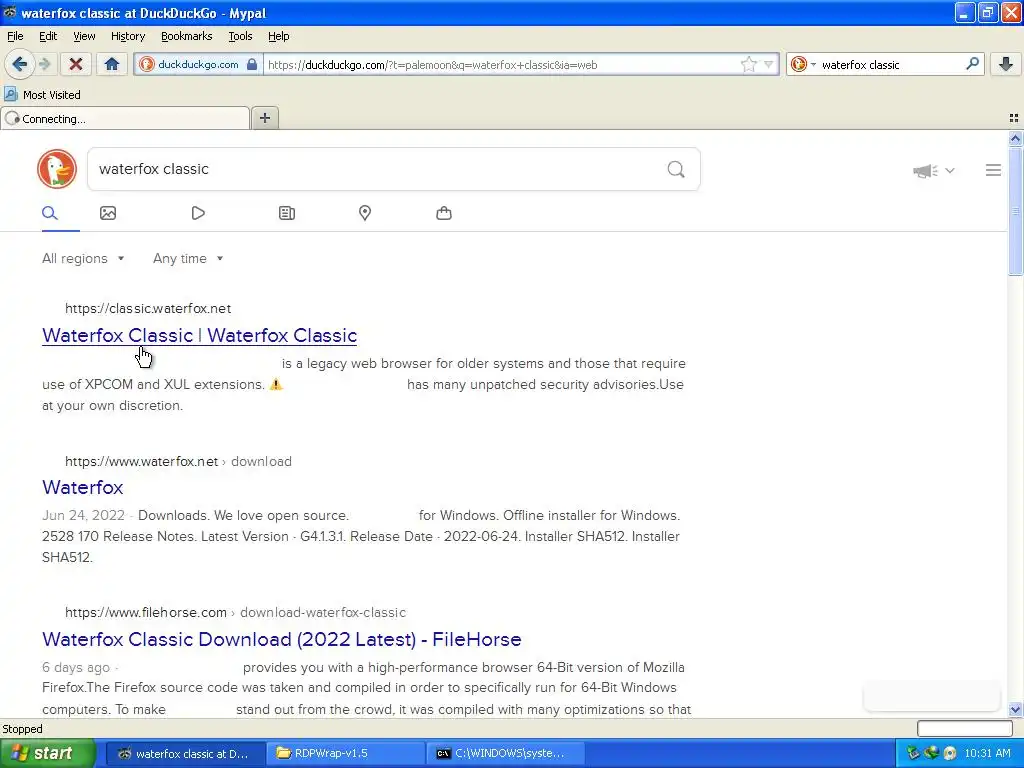Click the page scrollbar up arrow
Viewport: 1024px width, 768px height.
tap(1015, 138)
